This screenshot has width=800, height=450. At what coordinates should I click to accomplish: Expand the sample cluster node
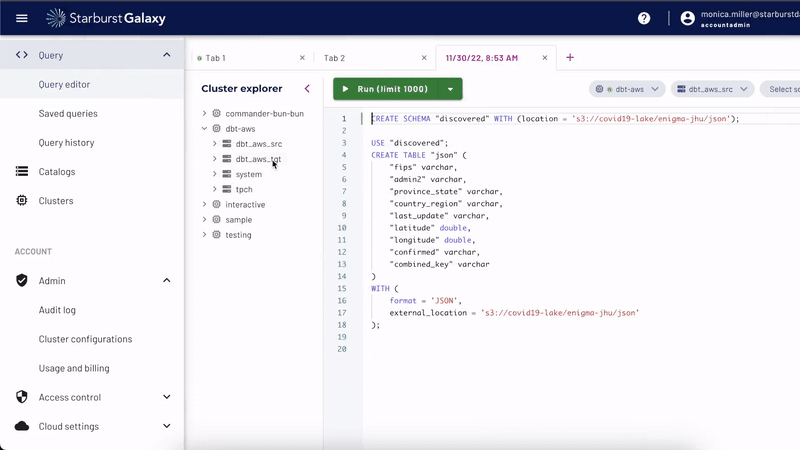[x=204, y=219]
